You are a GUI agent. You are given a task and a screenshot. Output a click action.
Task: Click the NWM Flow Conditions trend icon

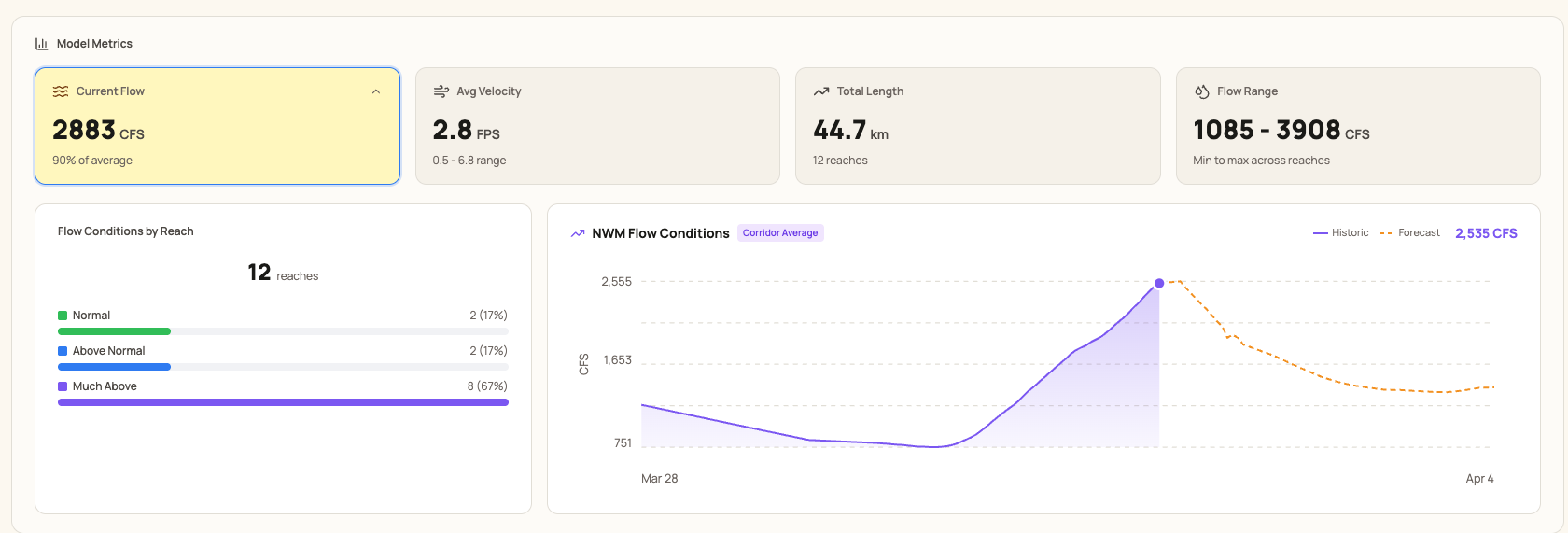click(x=578, y=233)
